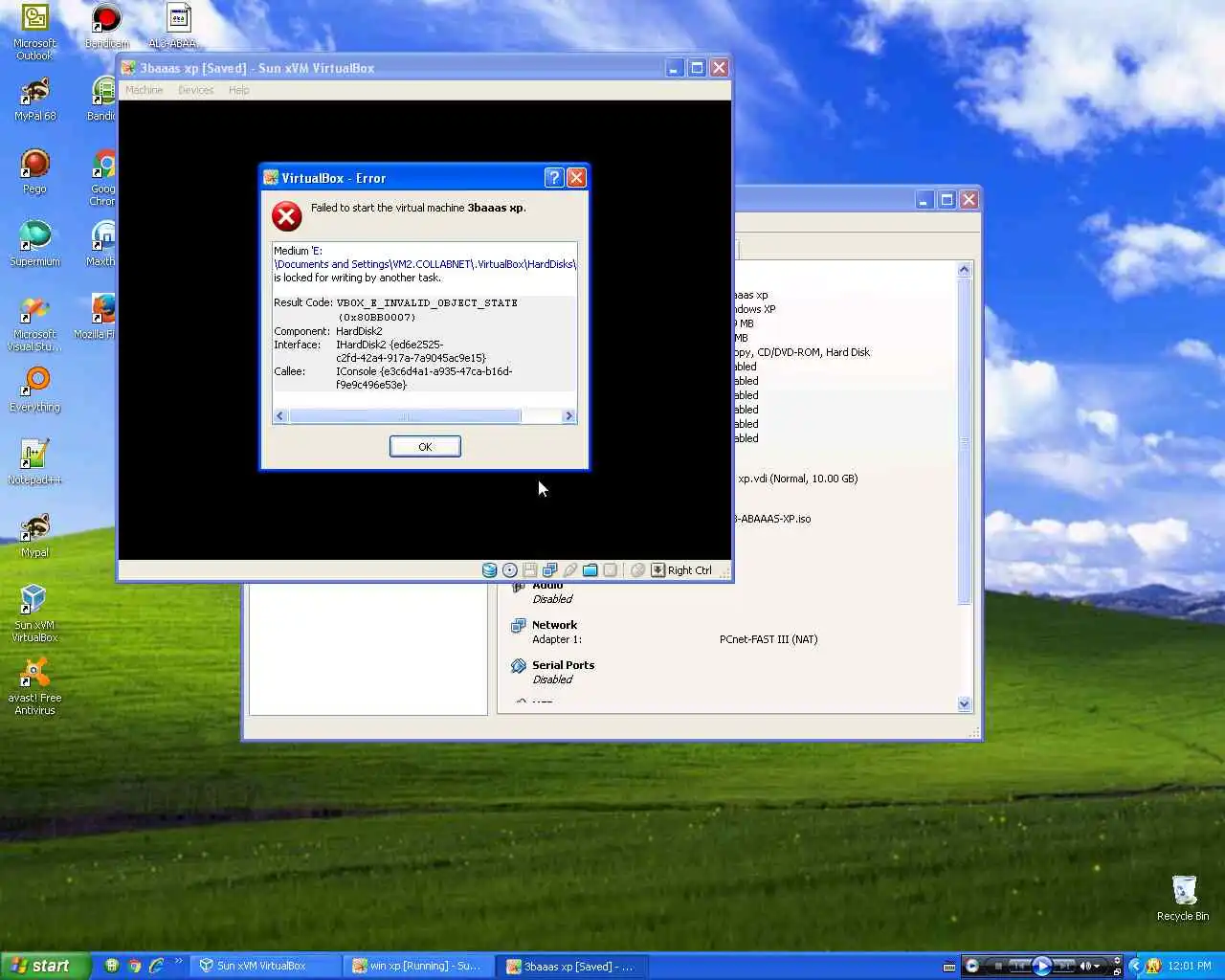Open the Help menu in the 3baaas xp window

click(x=238, y=90)
